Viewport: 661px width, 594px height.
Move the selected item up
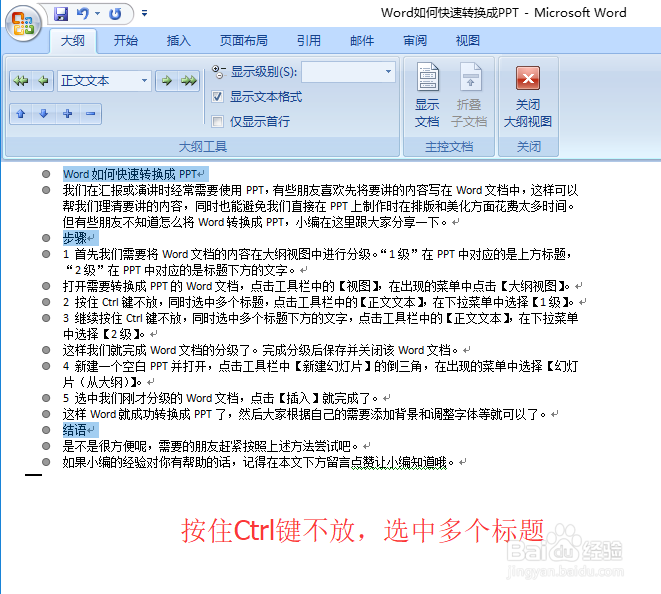click(x=21, y=114)
